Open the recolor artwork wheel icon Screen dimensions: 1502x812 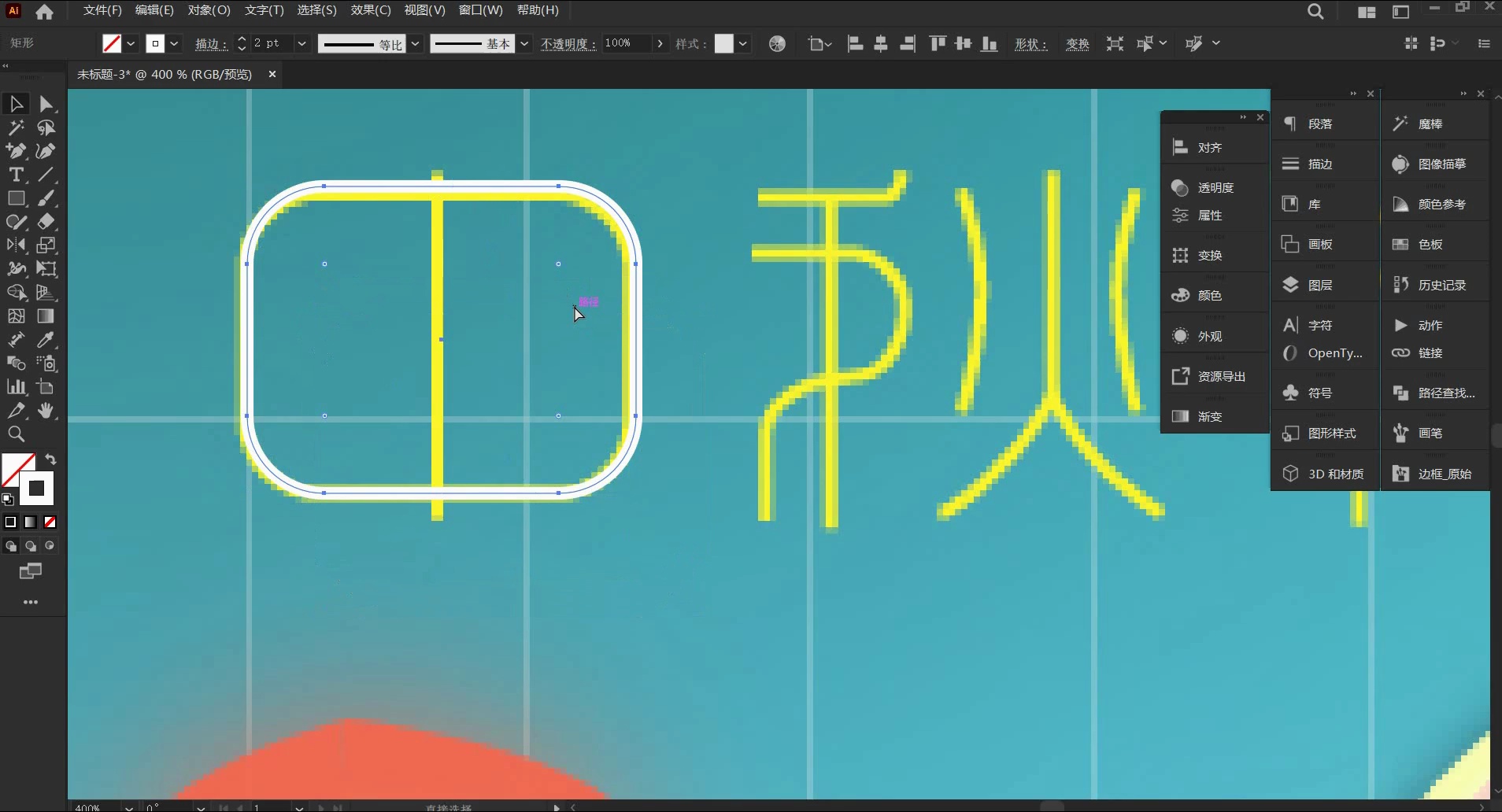[x=777, y=44]
